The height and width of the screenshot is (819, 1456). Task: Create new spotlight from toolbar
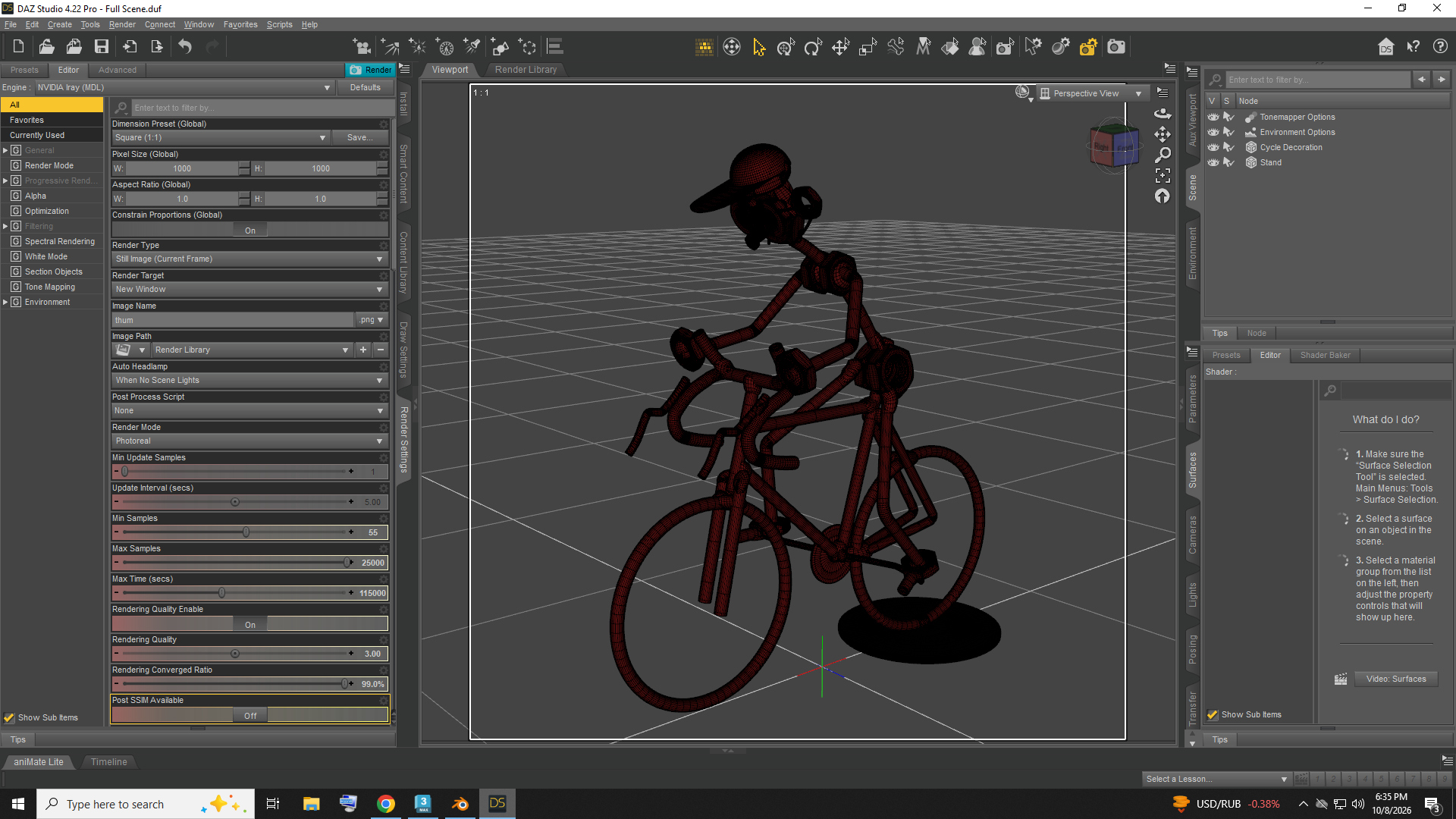(x=472, y=47)
